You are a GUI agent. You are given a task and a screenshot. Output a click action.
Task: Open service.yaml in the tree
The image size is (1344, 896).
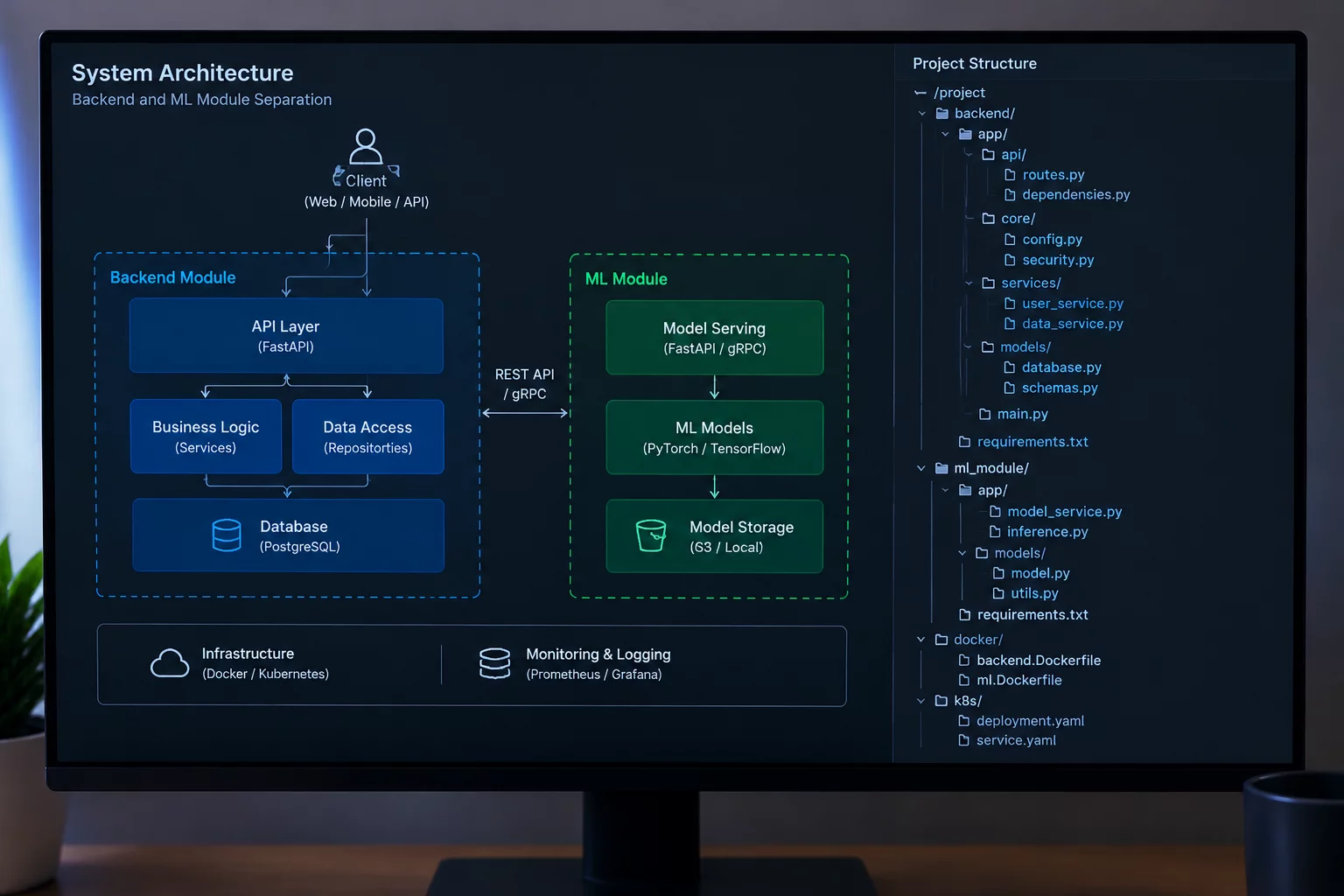point(1016,740)
